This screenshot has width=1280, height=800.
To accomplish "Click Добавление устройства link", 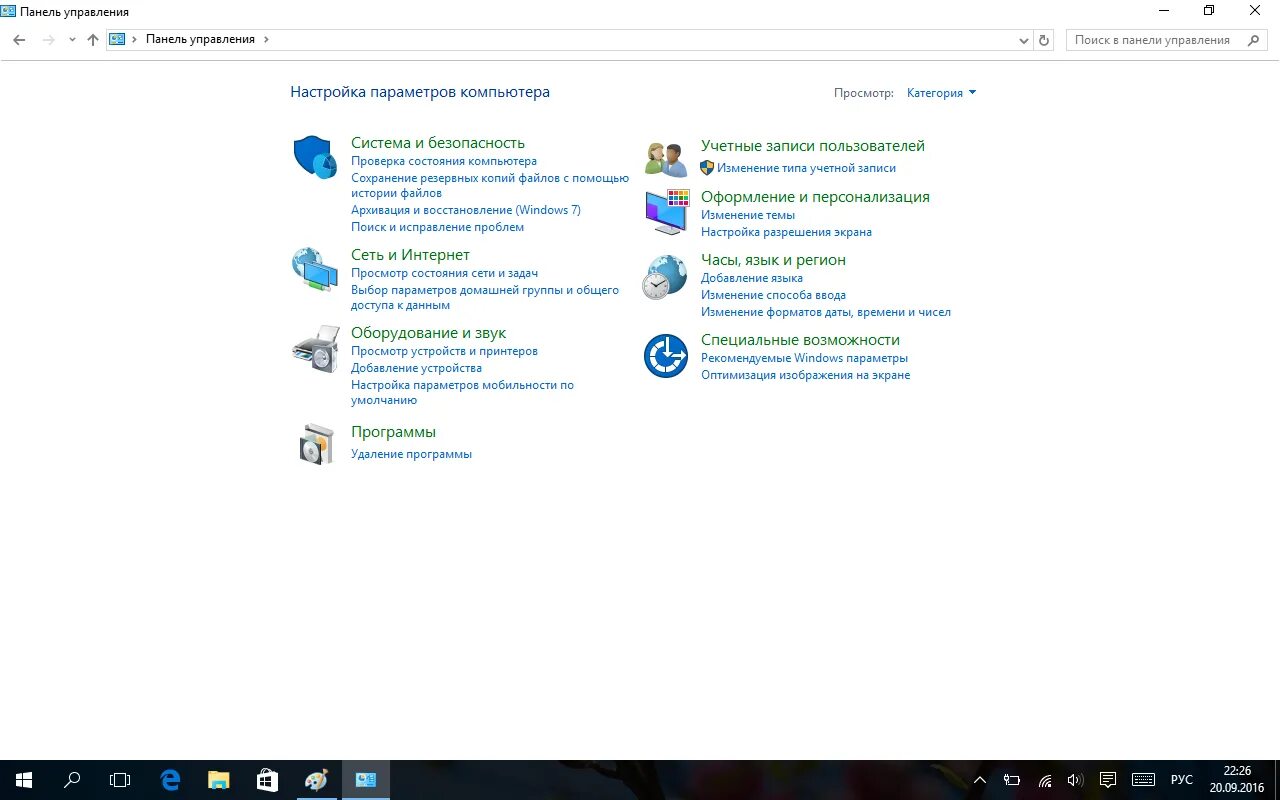I will pos(416,368).
